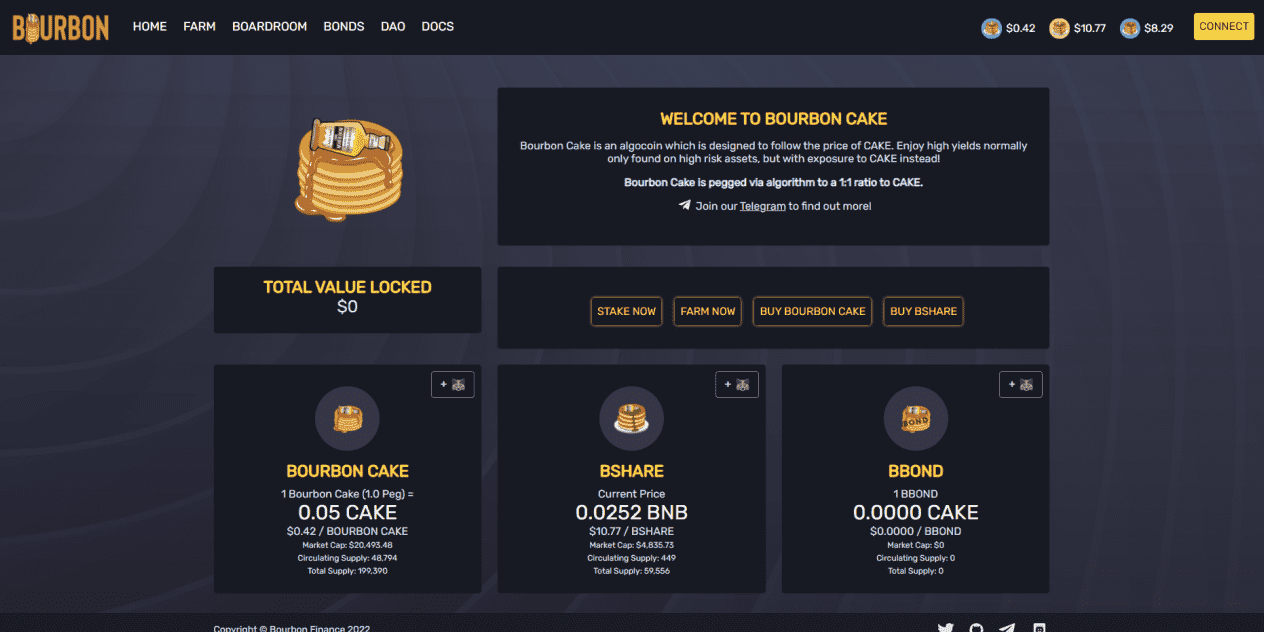Click the BBOND card title
The image size is (1264, 632).
[915, 471]
